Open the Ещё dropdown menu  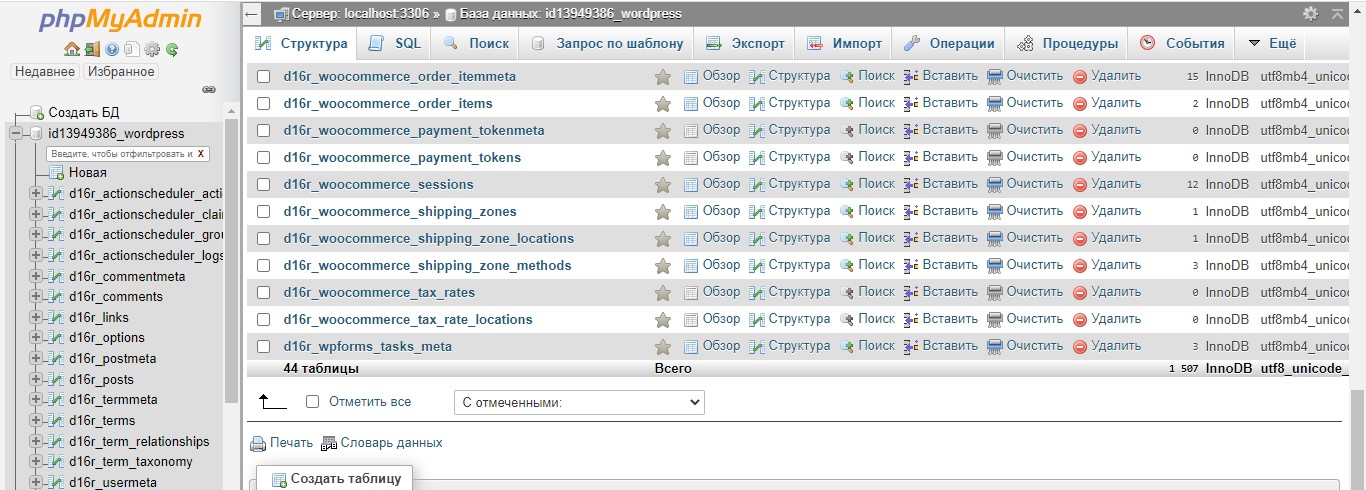tap(1271, 44)
